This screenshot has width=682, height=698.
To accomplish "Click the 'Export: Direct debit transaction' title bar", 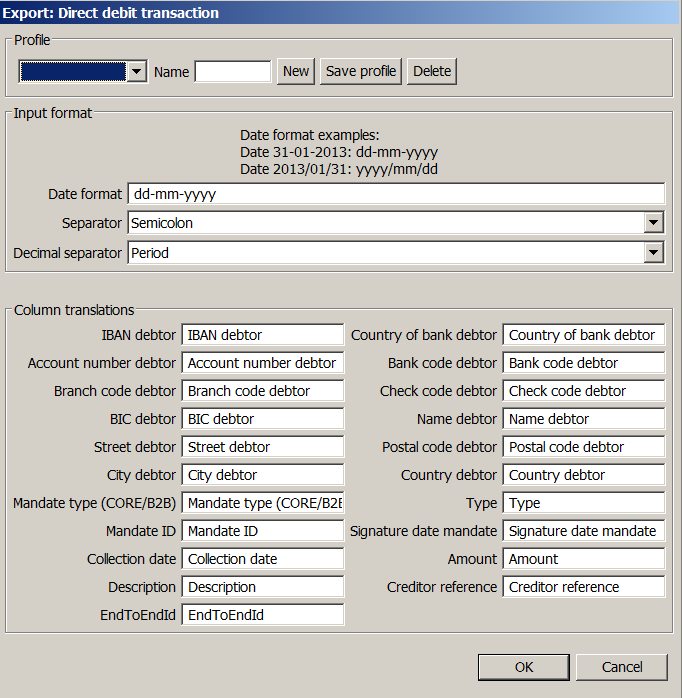I will [341, 12].
